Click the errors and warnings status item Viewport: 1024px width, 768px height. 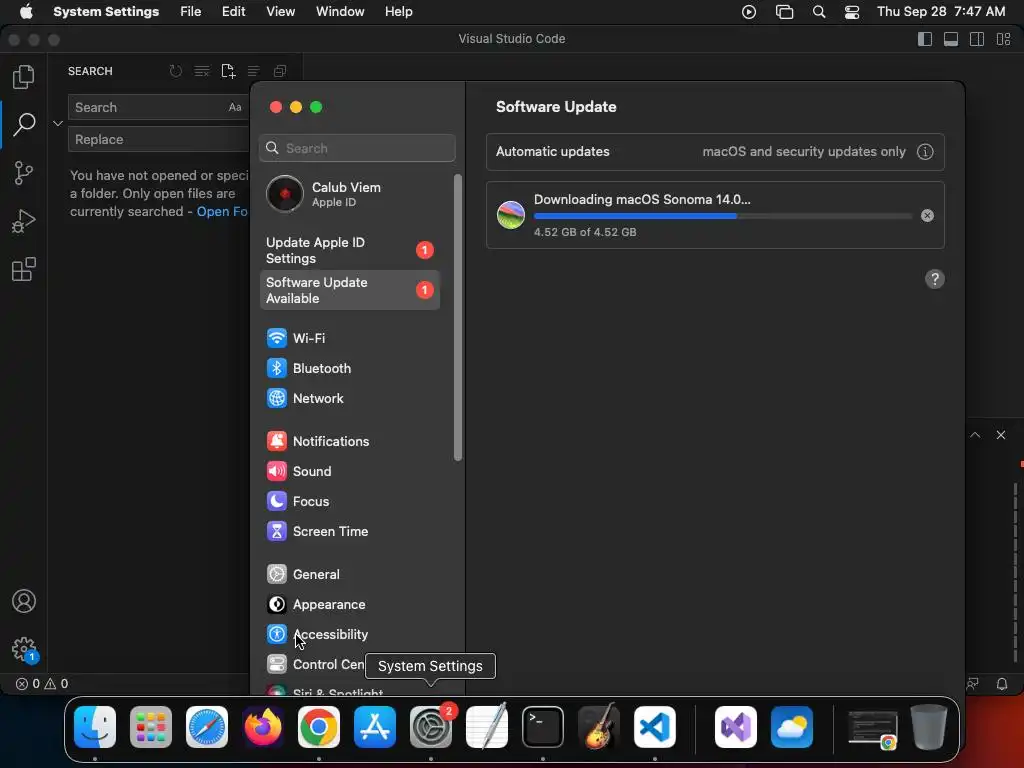click(42, 684)
